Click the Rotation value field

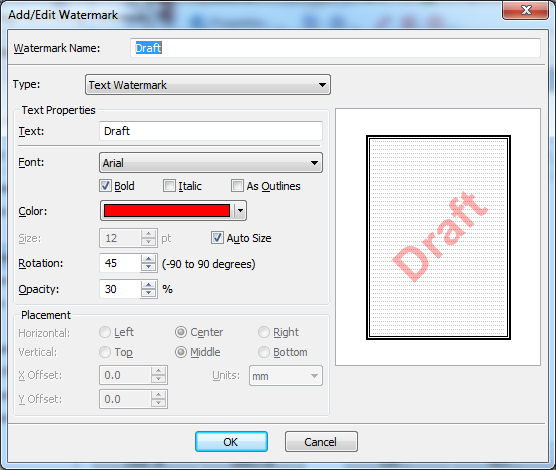pyautogui.click(x=120, y=263)
